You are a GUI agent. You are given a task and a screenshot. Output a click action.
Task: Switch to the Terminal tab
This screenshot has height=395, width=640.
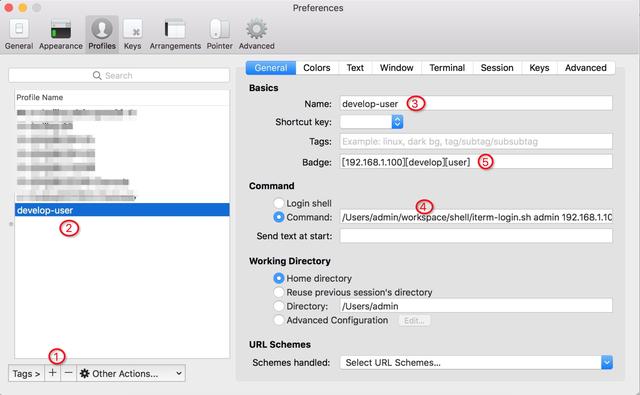click(447, 68)
